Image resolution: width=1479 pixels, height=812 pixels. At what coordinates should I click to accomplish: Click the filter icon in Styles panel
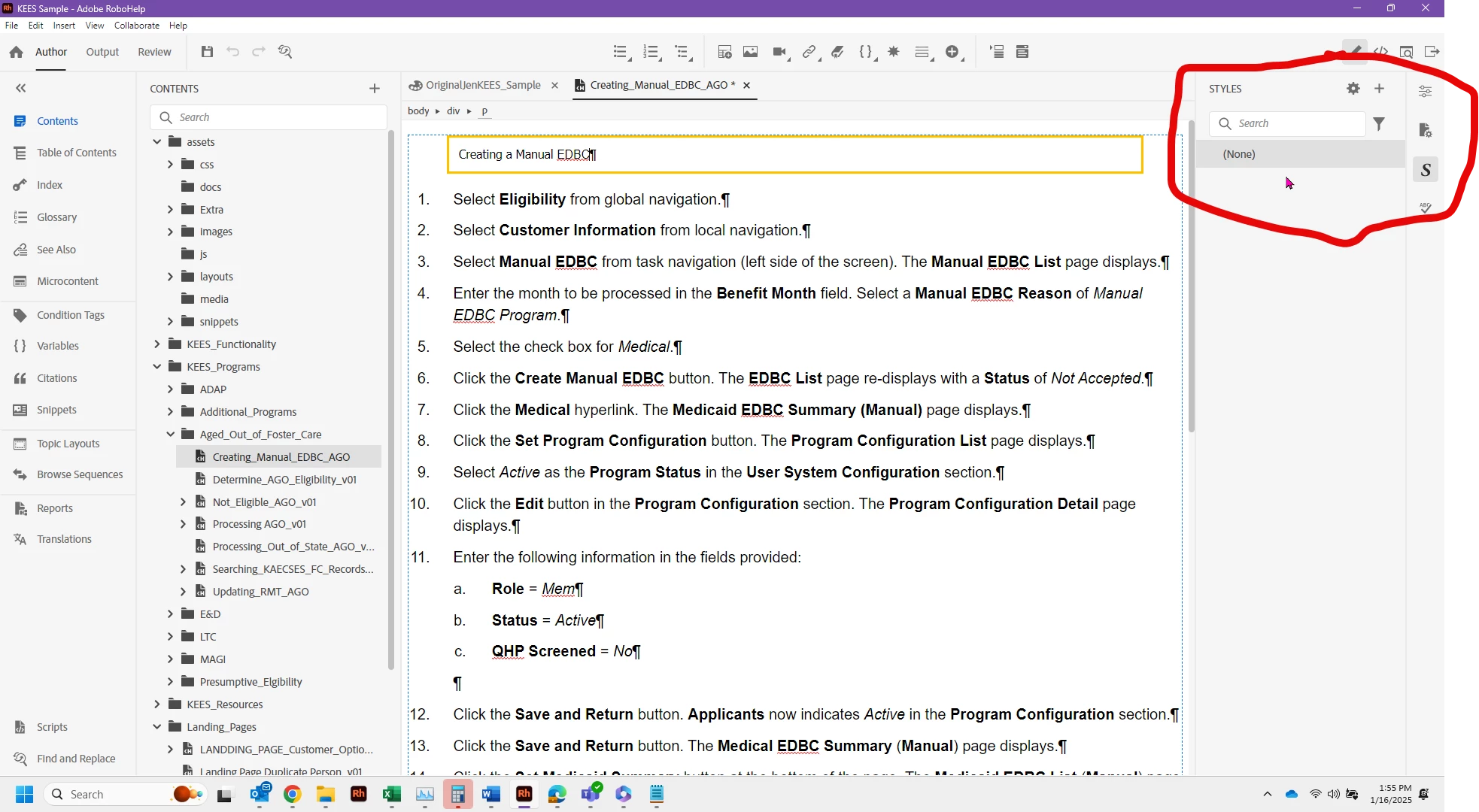pyautogui.click(x=1379, y=124)
